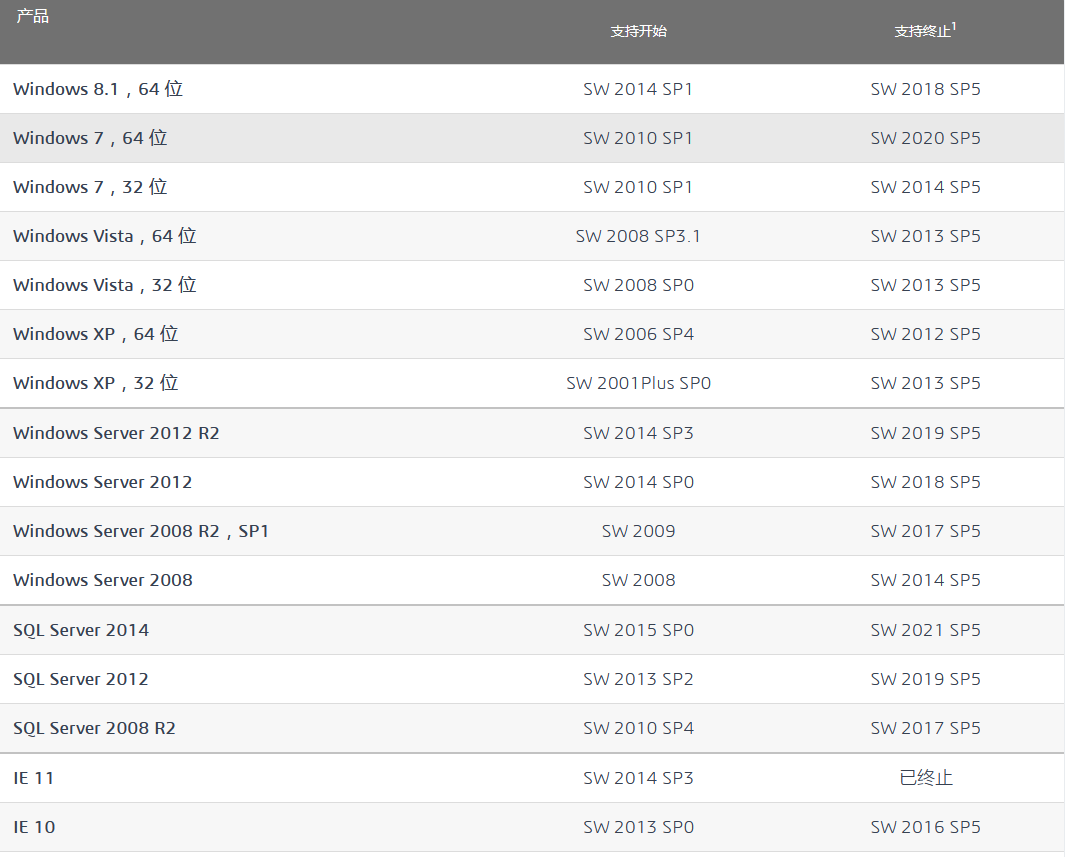Click the SW 2014 SP5 cell for Windows Server 2008
Screen dimensions: 1065x857
tap(925, 579)
